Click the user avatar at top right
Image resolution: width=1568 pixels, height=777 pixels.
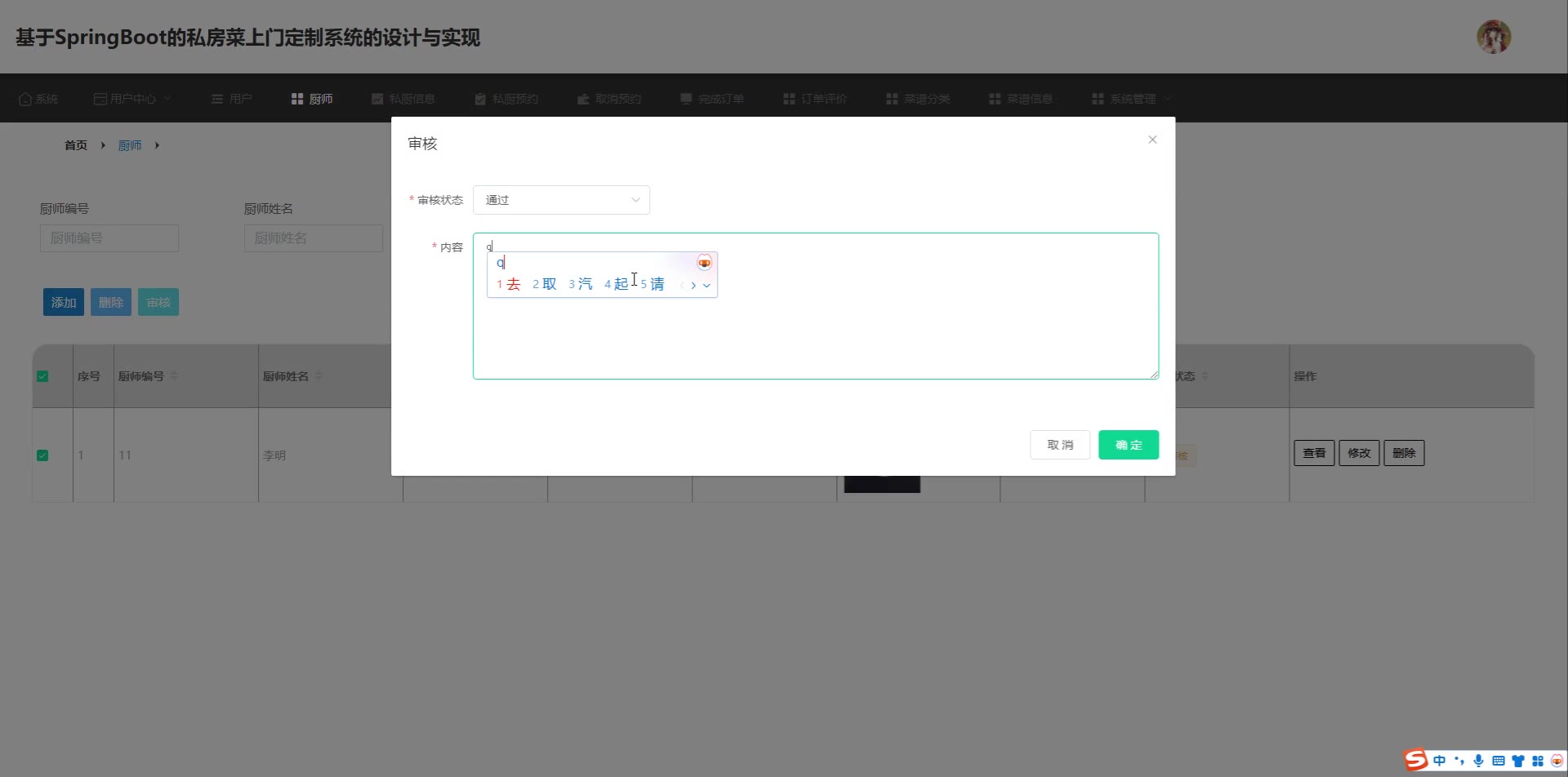[1494, 37]
